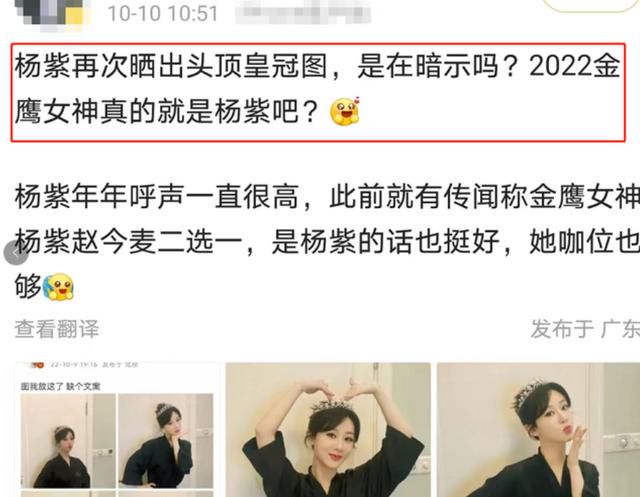
Task: Click small avatar inside the collage screenshot
Action: tap(38, 365)
